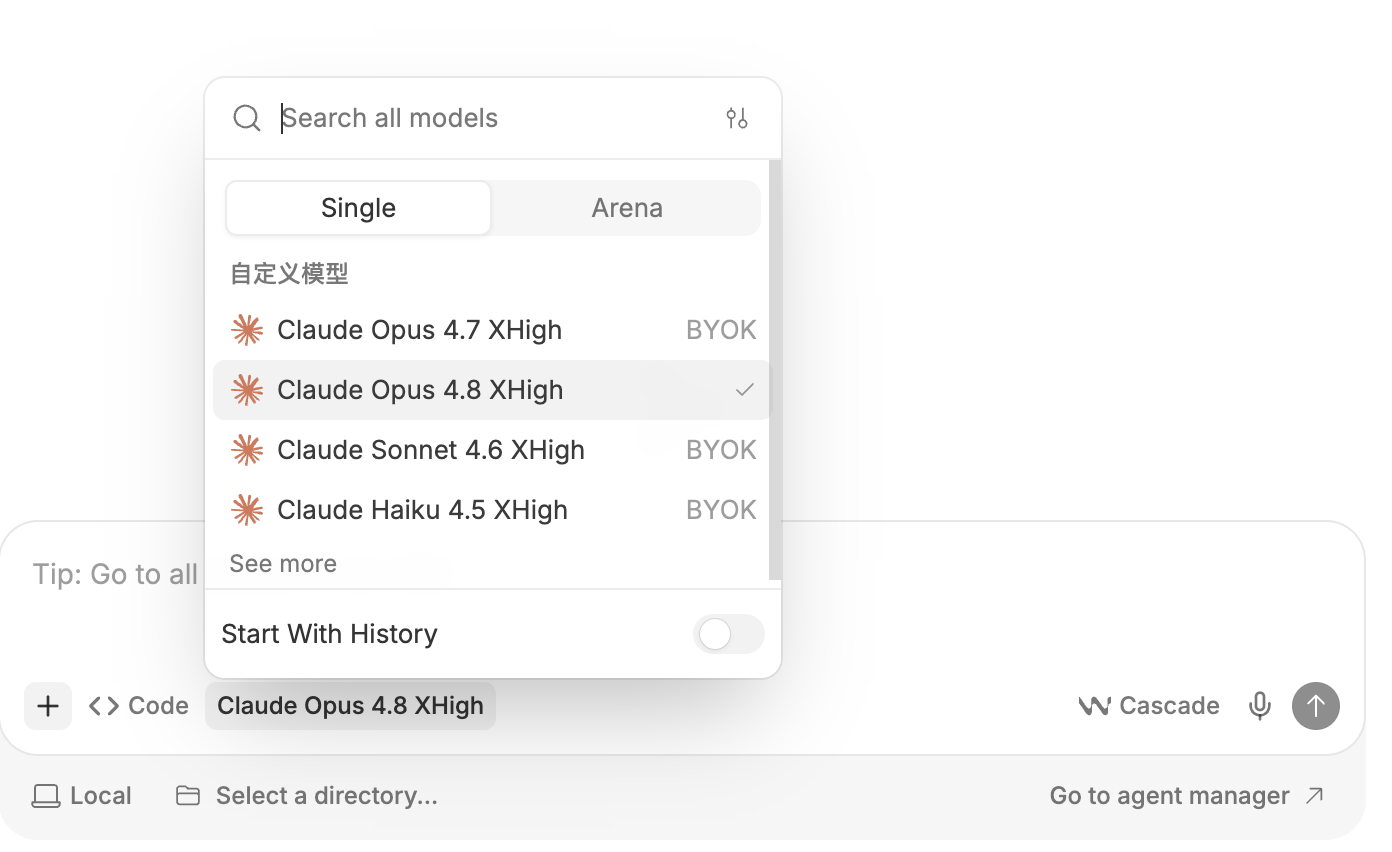Click the BYOK label on Claude Haiku 4.5
This screenshot has width=1392, height=852.
pyautogui.click(x=721, y=510)
